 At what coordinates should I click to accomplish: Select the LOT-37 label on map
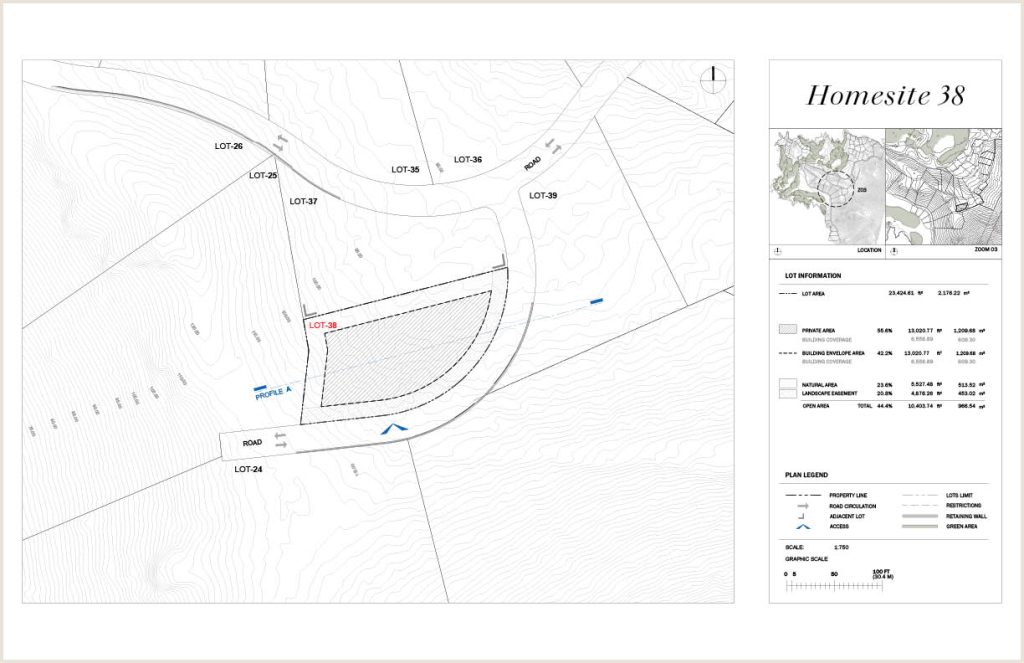click(303, 201)
